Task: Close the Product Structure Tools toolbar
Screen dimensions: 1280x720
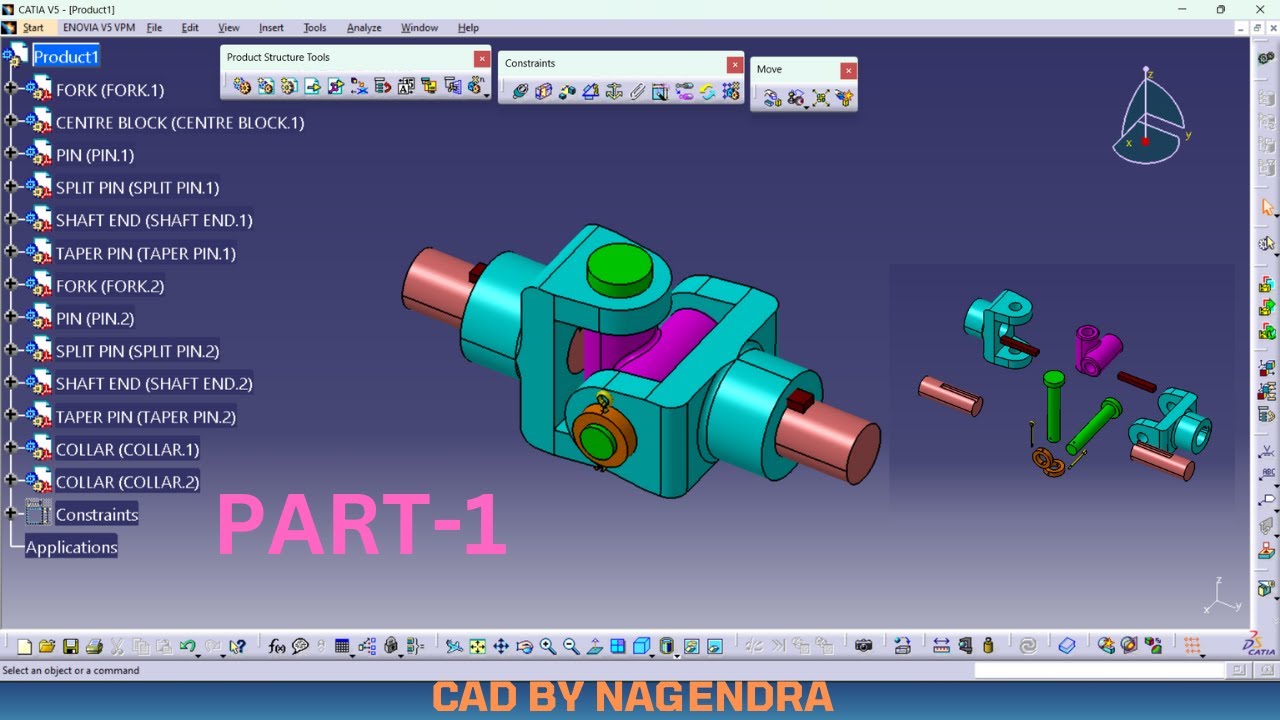Action: coord(482,59)
